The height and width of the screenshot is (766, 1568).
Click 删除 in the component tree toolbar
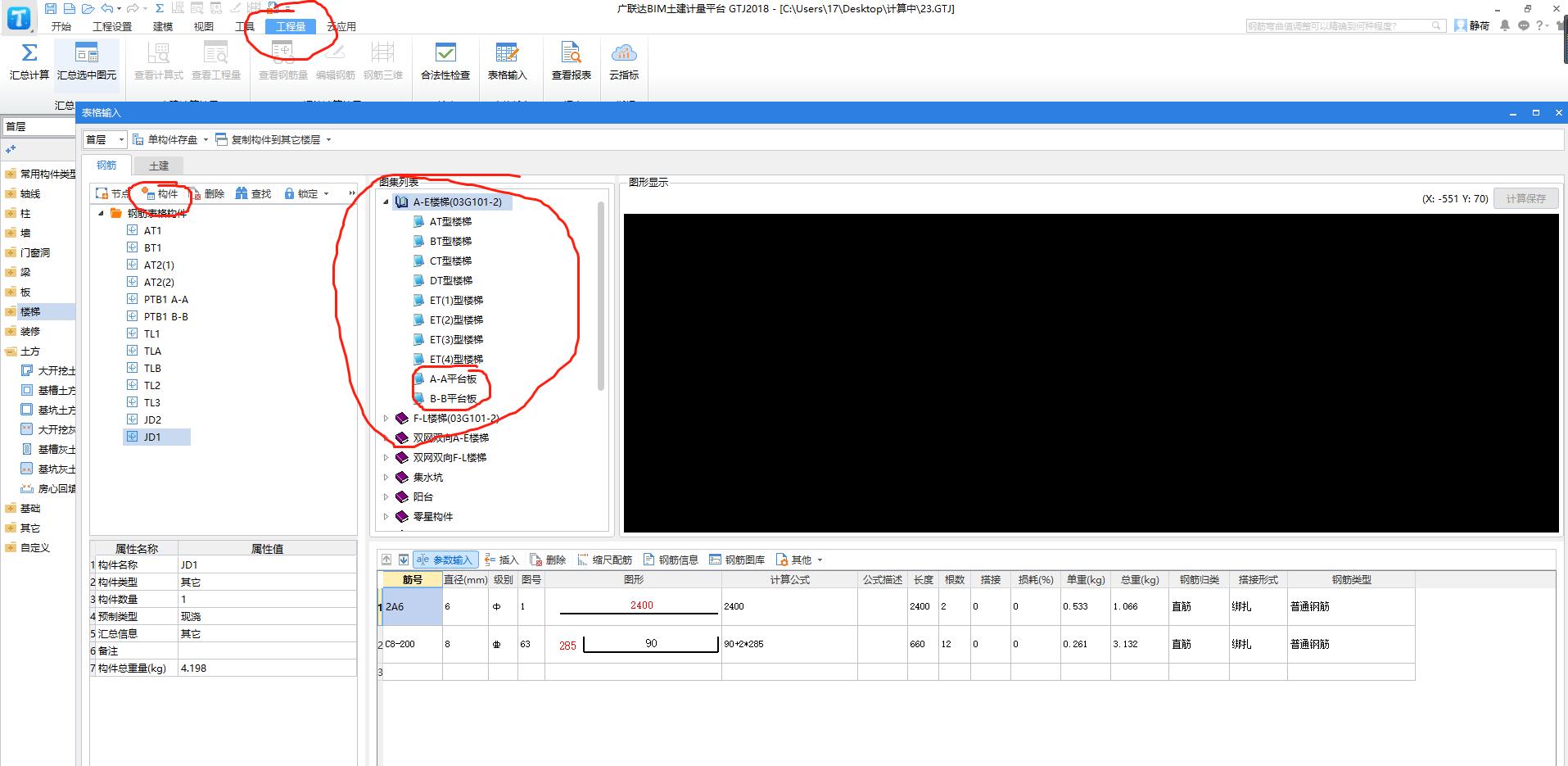206,193
